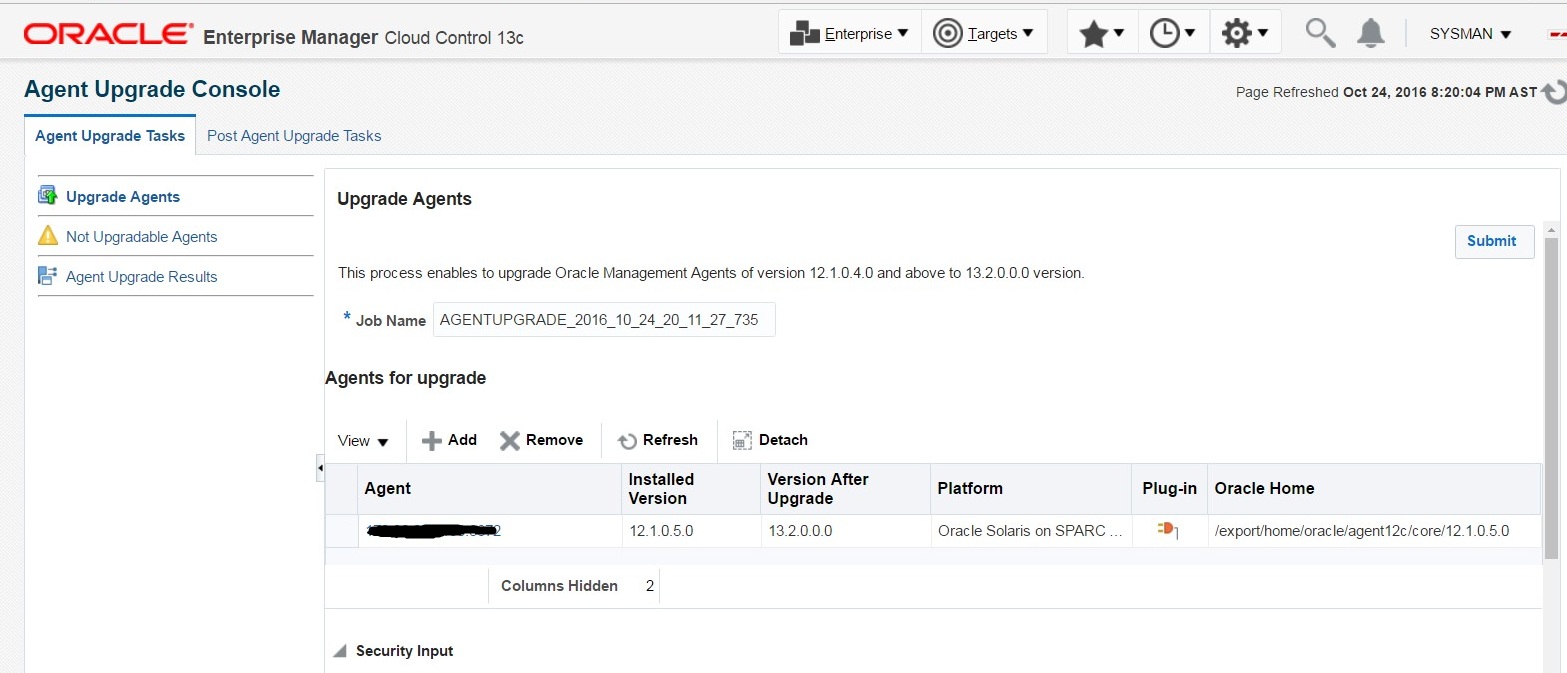The image size is (1567, 673).
Task: Open Not Upgradable Agents page
Action: point(142,237)
